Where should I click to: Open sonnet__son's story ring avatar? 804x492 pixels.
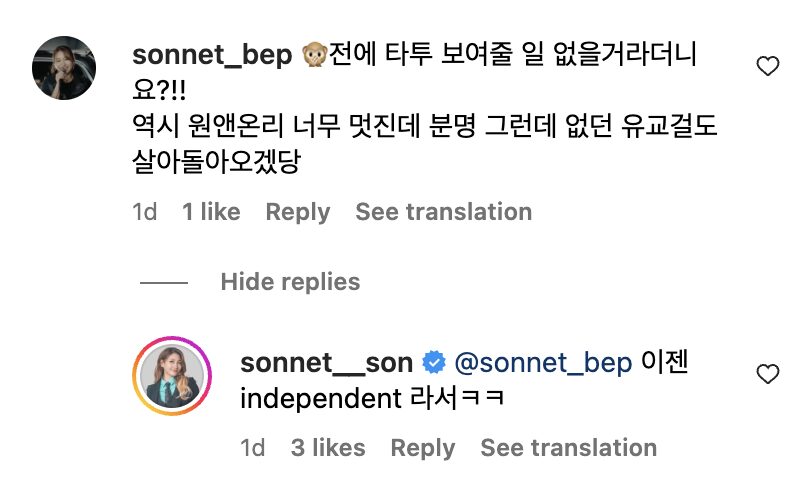[171, 374]
